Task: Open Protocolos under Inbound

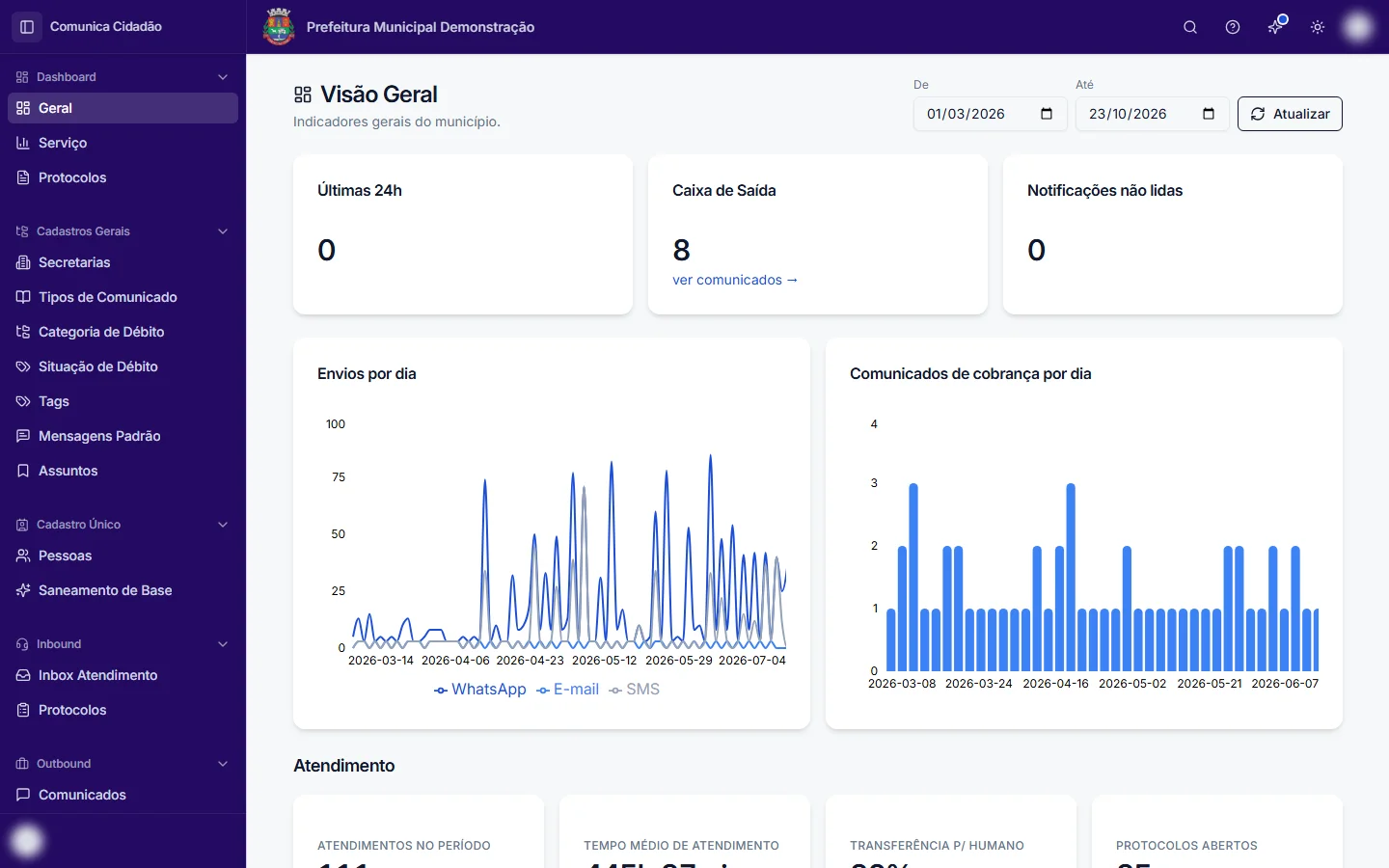Action: coord(123,710)
